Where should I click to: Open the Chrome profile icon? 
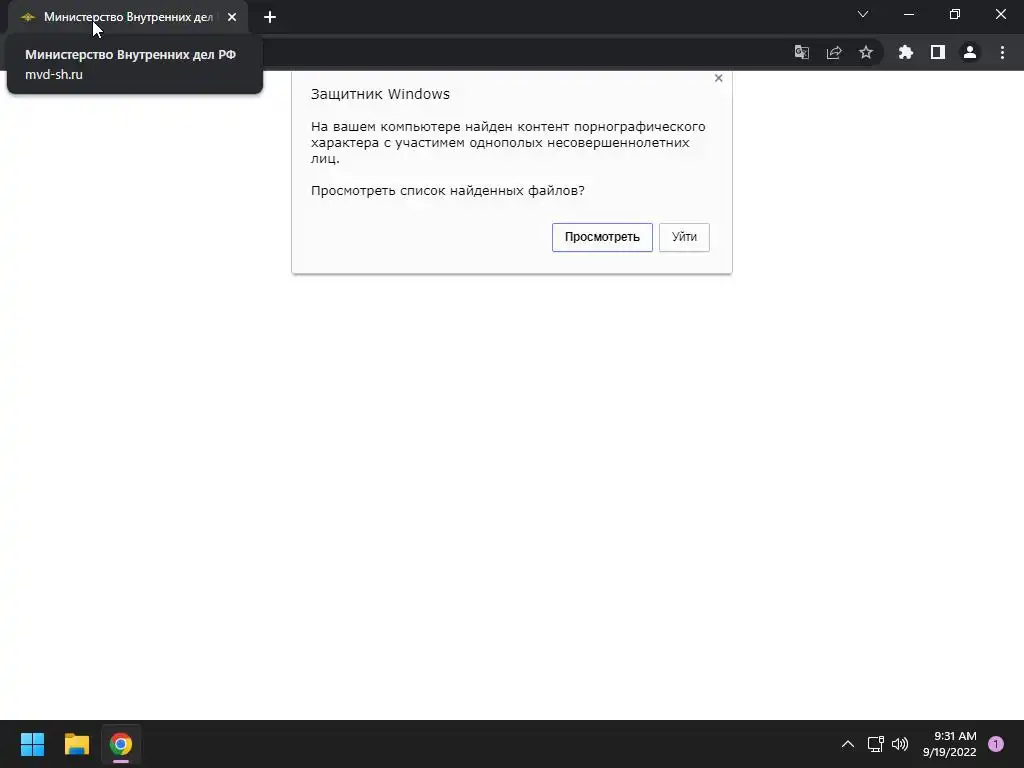point(970,52)
